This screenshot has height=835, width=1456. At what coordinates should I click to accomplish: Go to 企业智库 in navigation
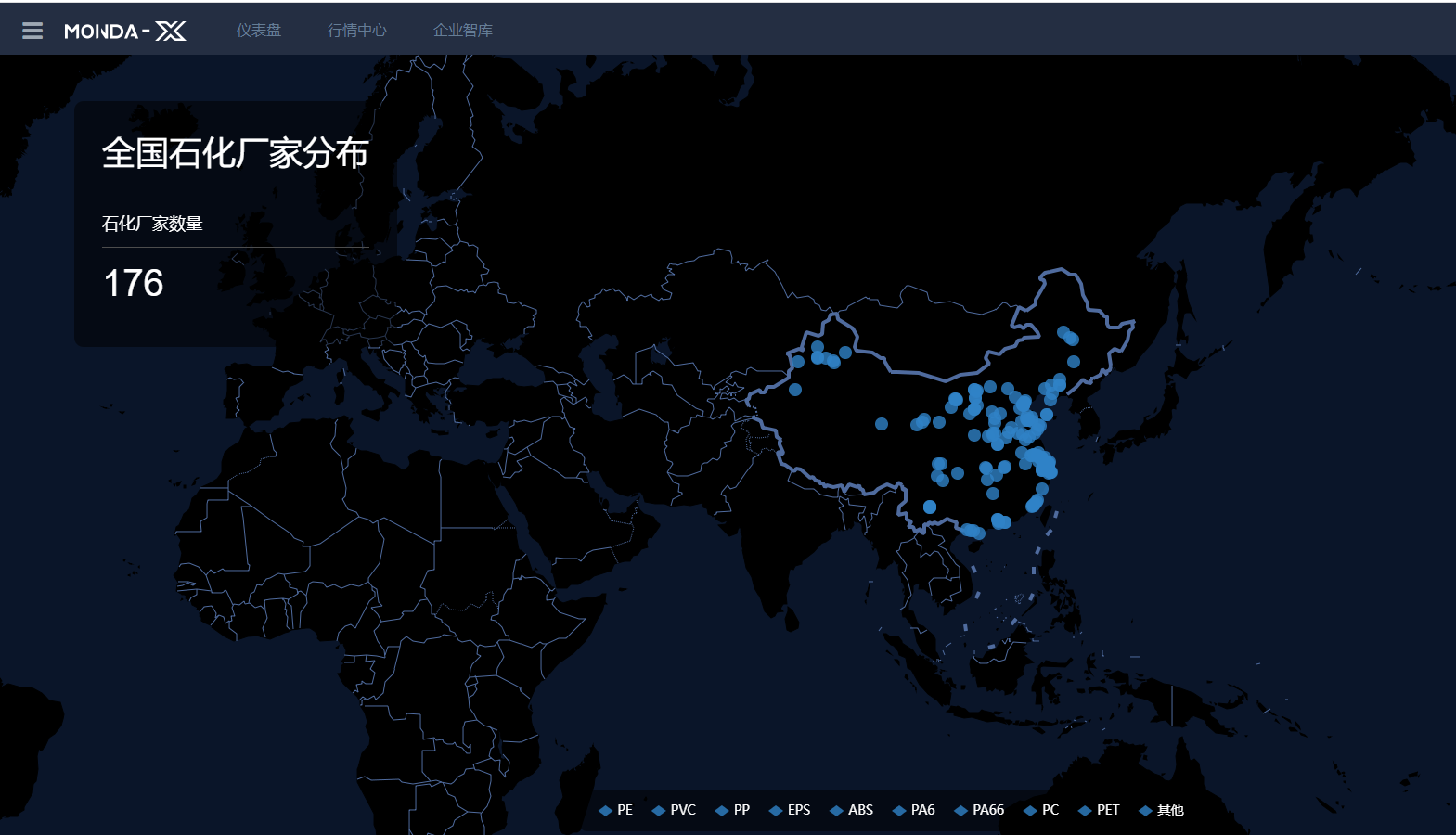pos(463,31)
